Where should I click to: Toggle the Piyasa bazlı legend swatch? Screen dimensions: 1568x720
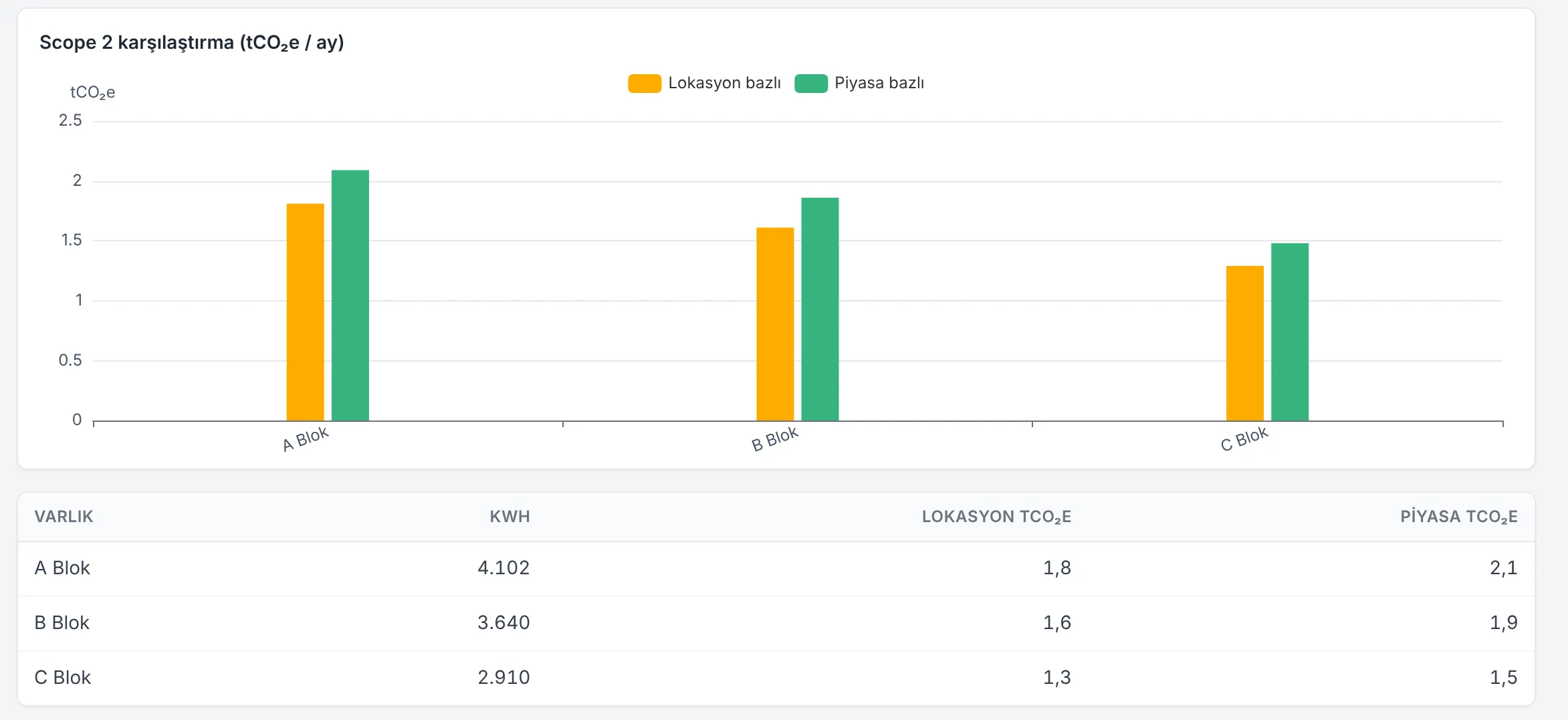point(811,84)
